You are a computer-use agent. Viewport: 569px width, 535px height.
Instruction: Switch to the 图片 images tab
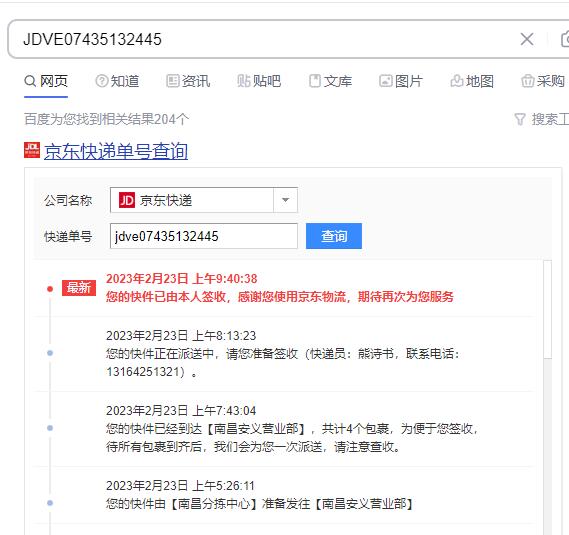point(401,81)
